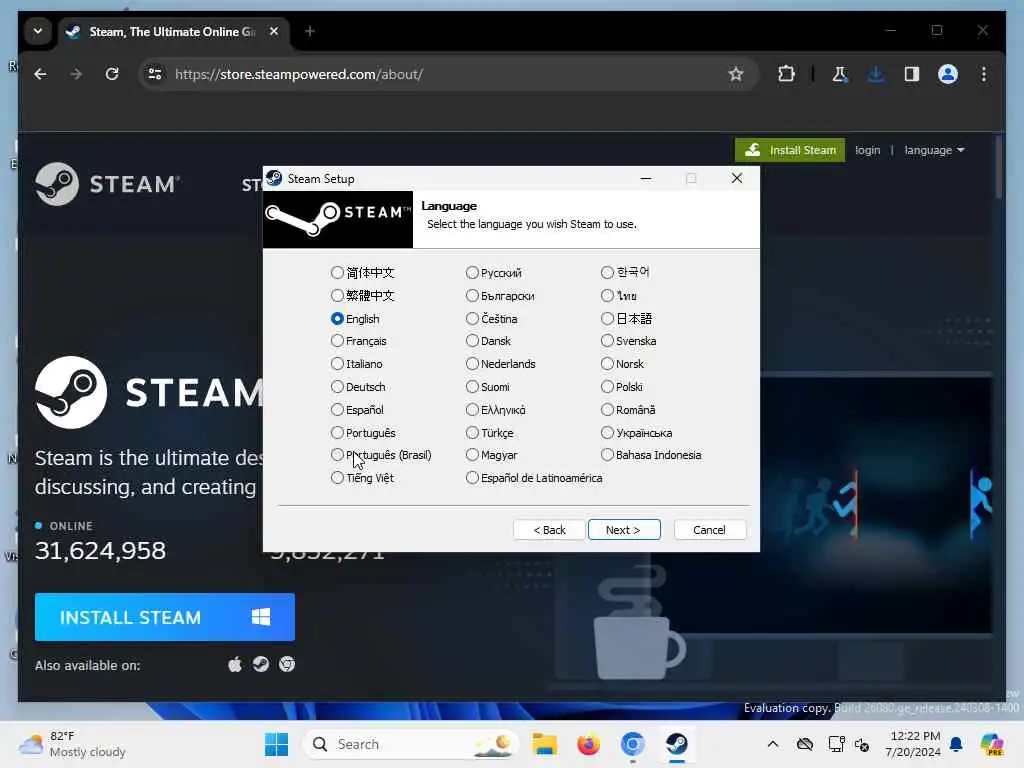The height and width of the screenshot is (768, 1024).
Task: Click the Chrome OS icon under Also available on
Action: [287, 665]
